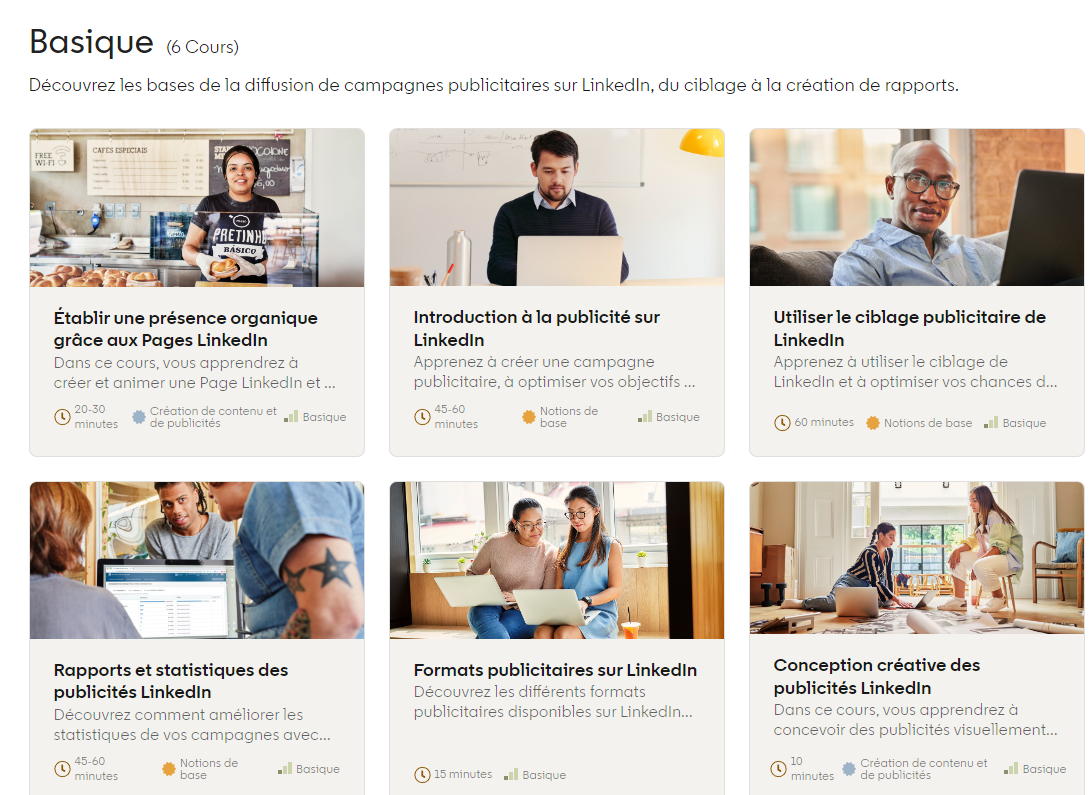
Task: Click the thumbnail of man with glasses
Action: pyautogui.click(x=916, y=207)
